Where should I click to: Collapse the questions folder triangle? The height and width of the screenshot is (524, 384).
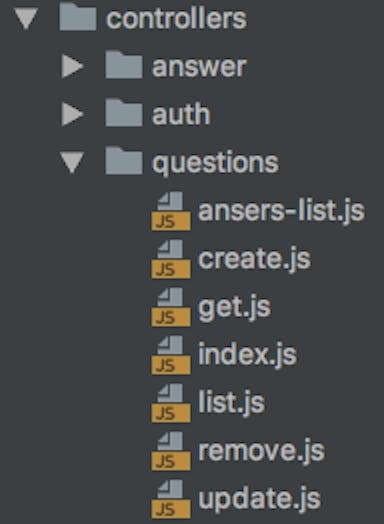click(x=72, y=163)
